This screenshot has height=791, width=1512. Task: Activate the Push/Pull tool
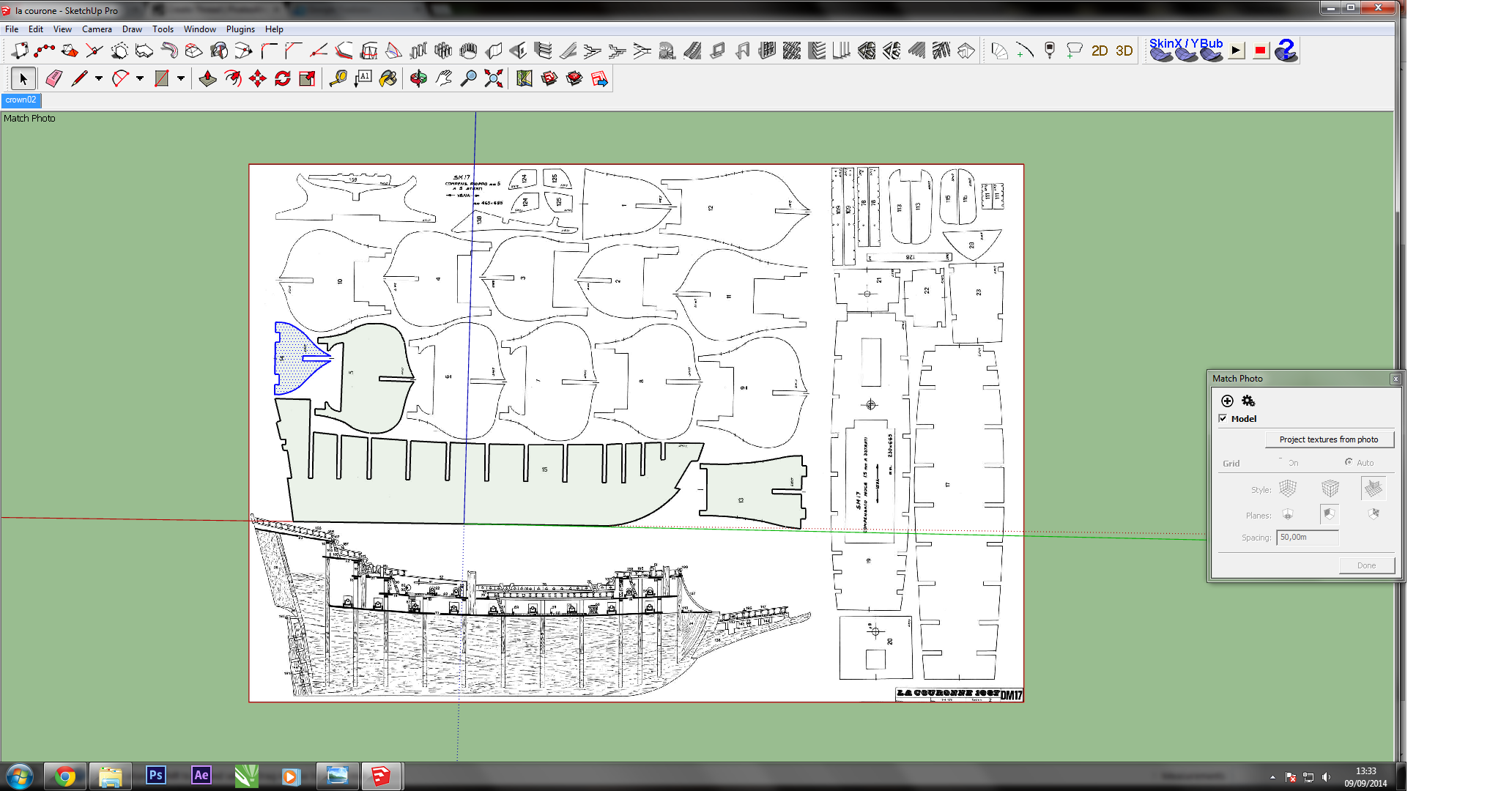208,78
